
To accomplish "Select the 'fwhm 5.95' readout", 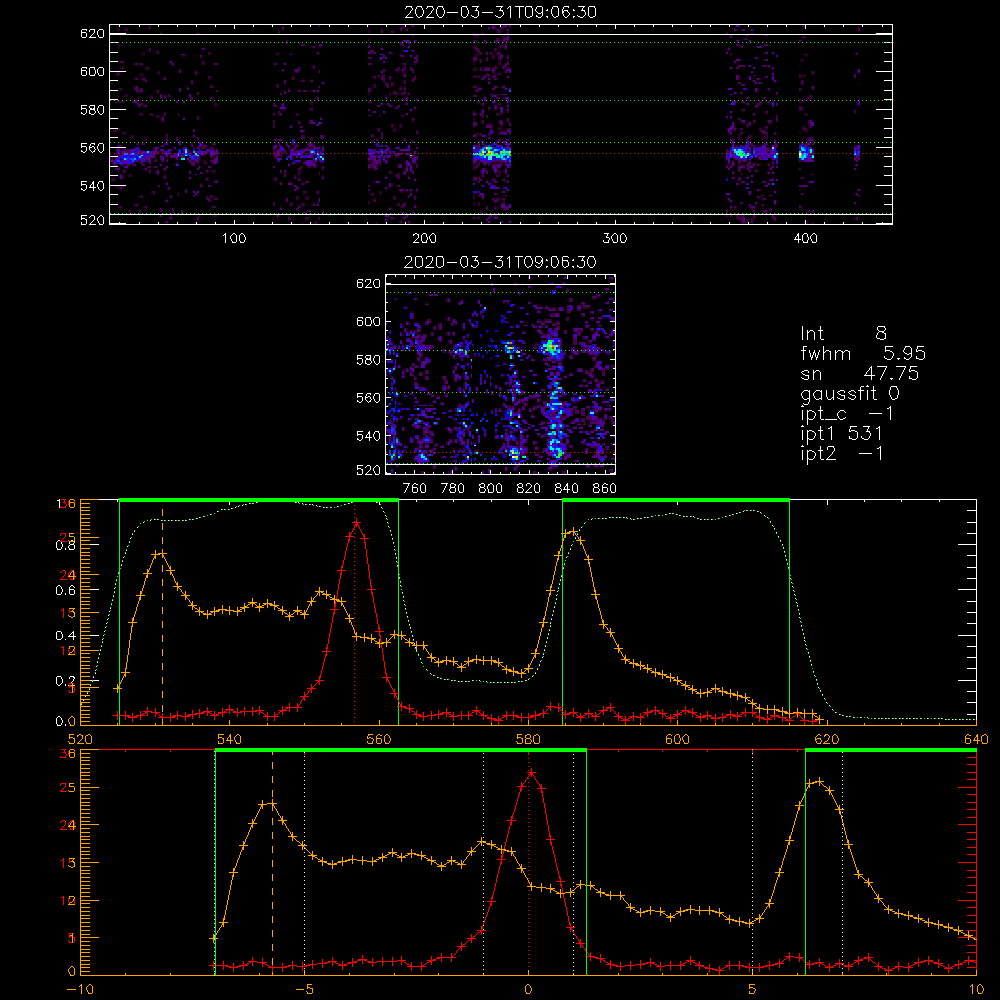I will point(863,353).
